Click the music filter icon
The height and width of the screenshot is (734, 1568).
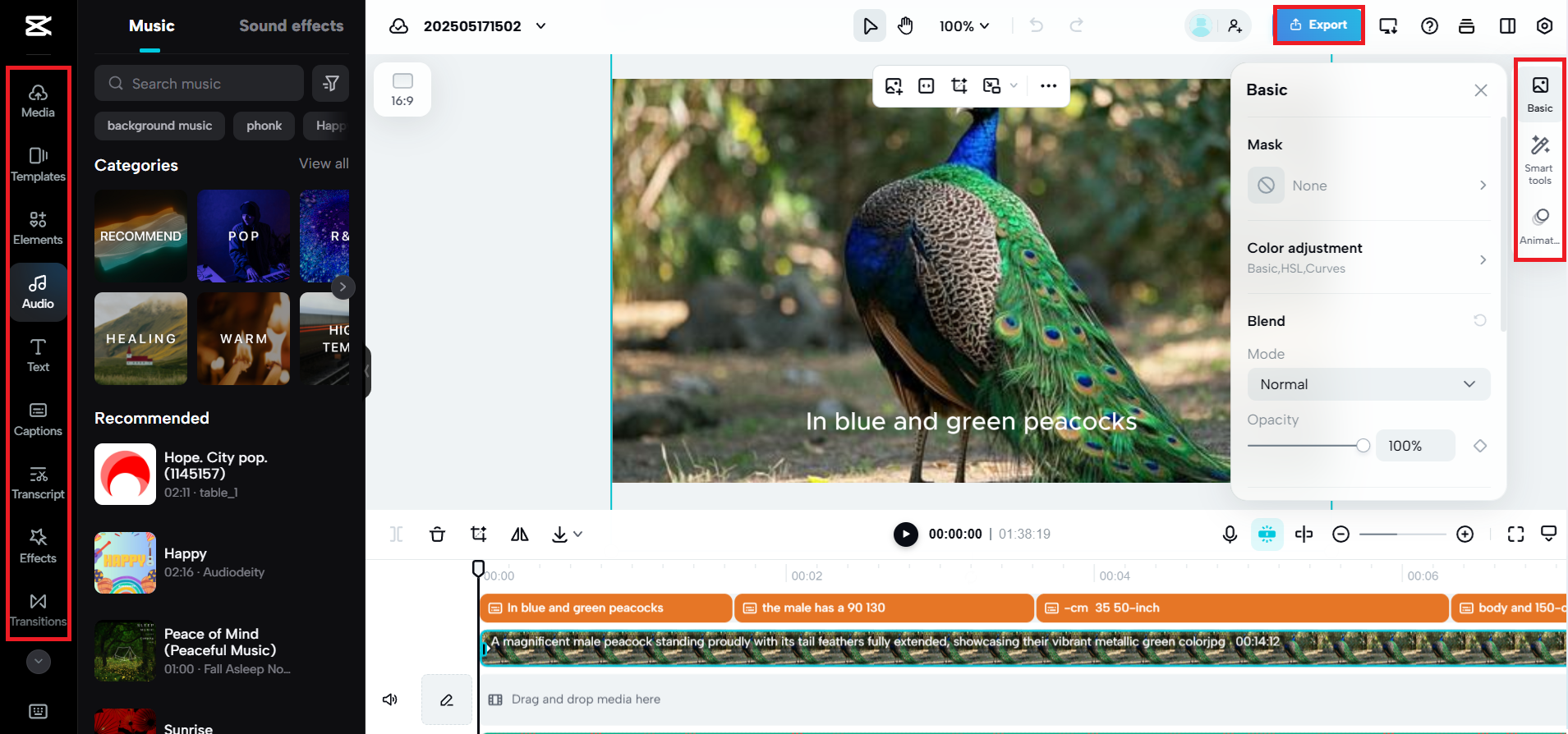[331, 83]
